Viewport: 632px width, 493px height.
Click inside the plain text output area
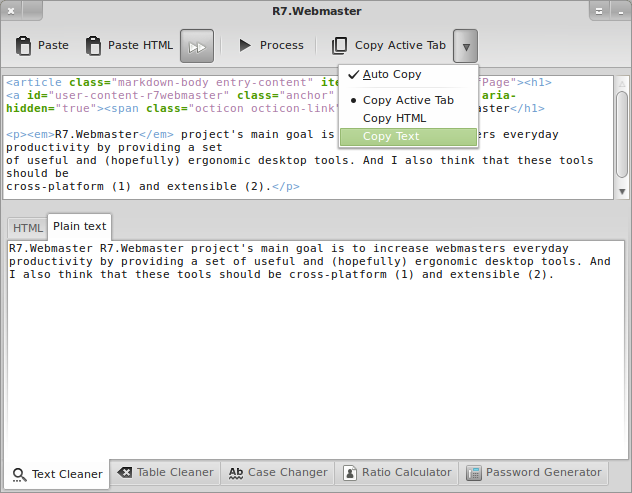pyautogui.click(x=316, y=350)
